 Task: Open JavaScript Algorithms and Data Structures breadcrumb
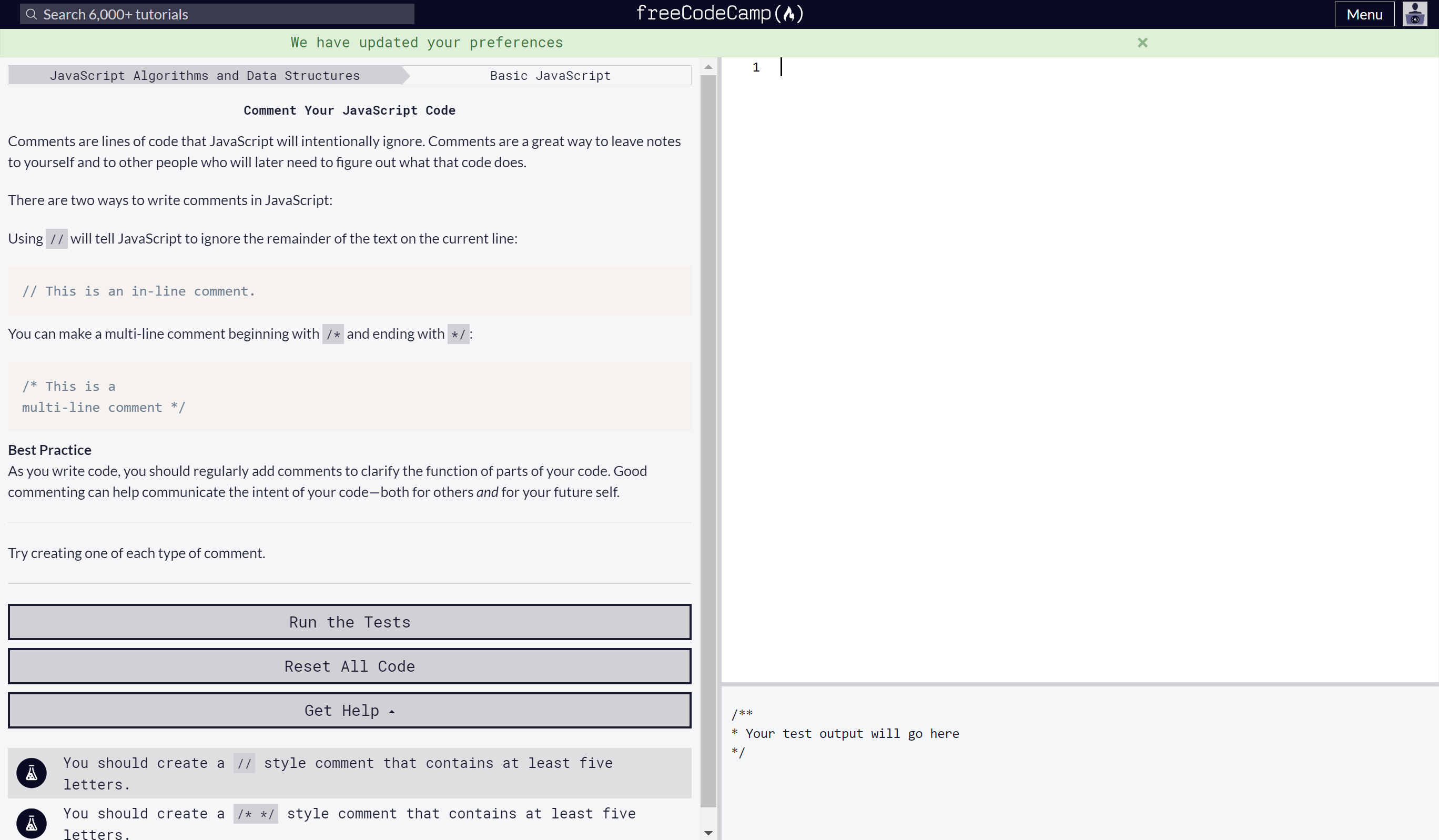pyautogui.click(x=205, y=75)
